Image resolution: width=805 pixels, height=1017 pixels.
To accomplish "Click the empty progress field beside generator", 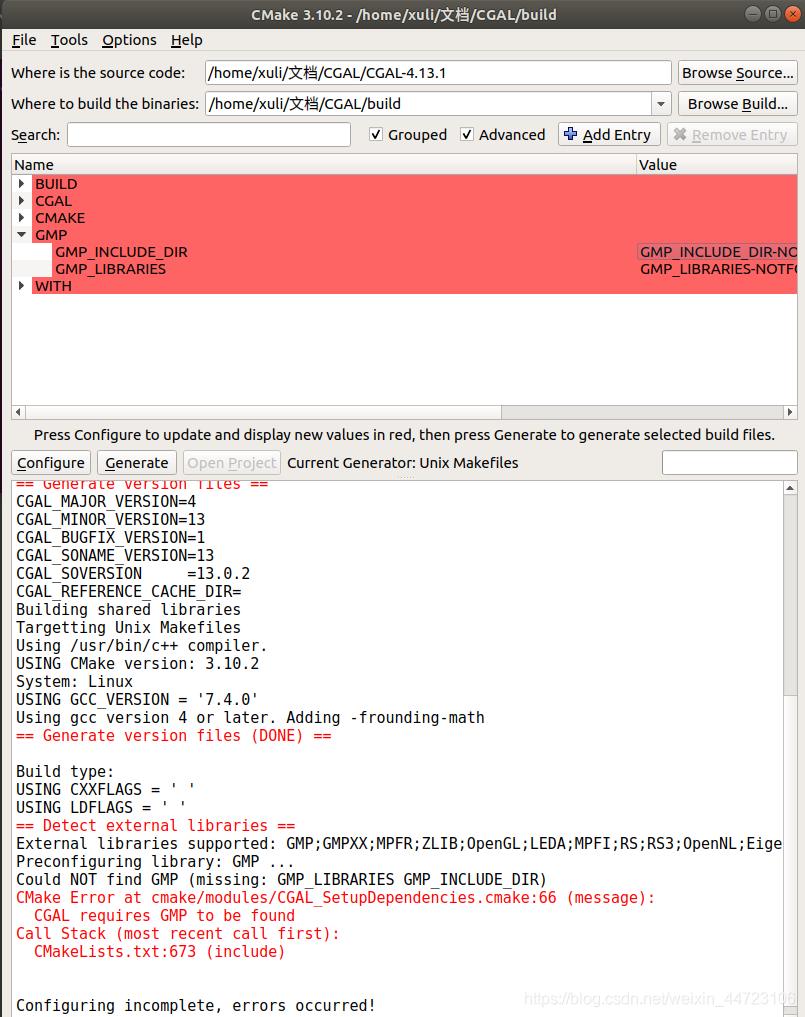I will [729, 462].
